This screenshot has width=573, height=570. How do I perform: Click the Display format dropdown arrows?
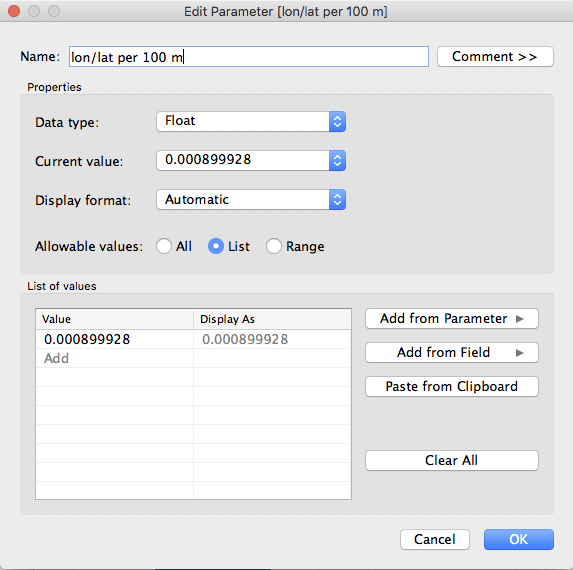[x=337, y=200]
